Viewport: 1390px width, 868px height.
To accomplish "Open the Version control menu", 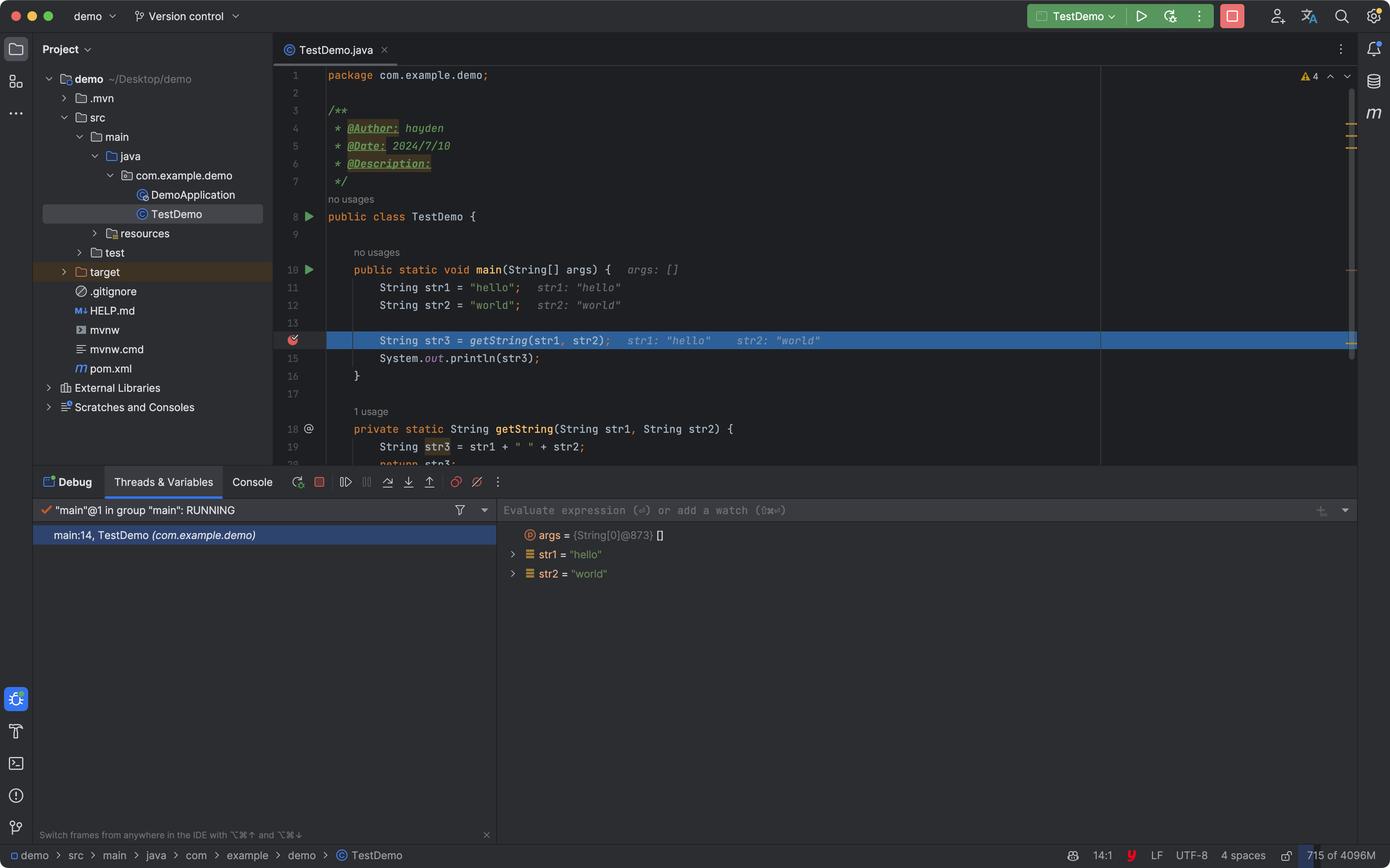I will coord(186,16).
